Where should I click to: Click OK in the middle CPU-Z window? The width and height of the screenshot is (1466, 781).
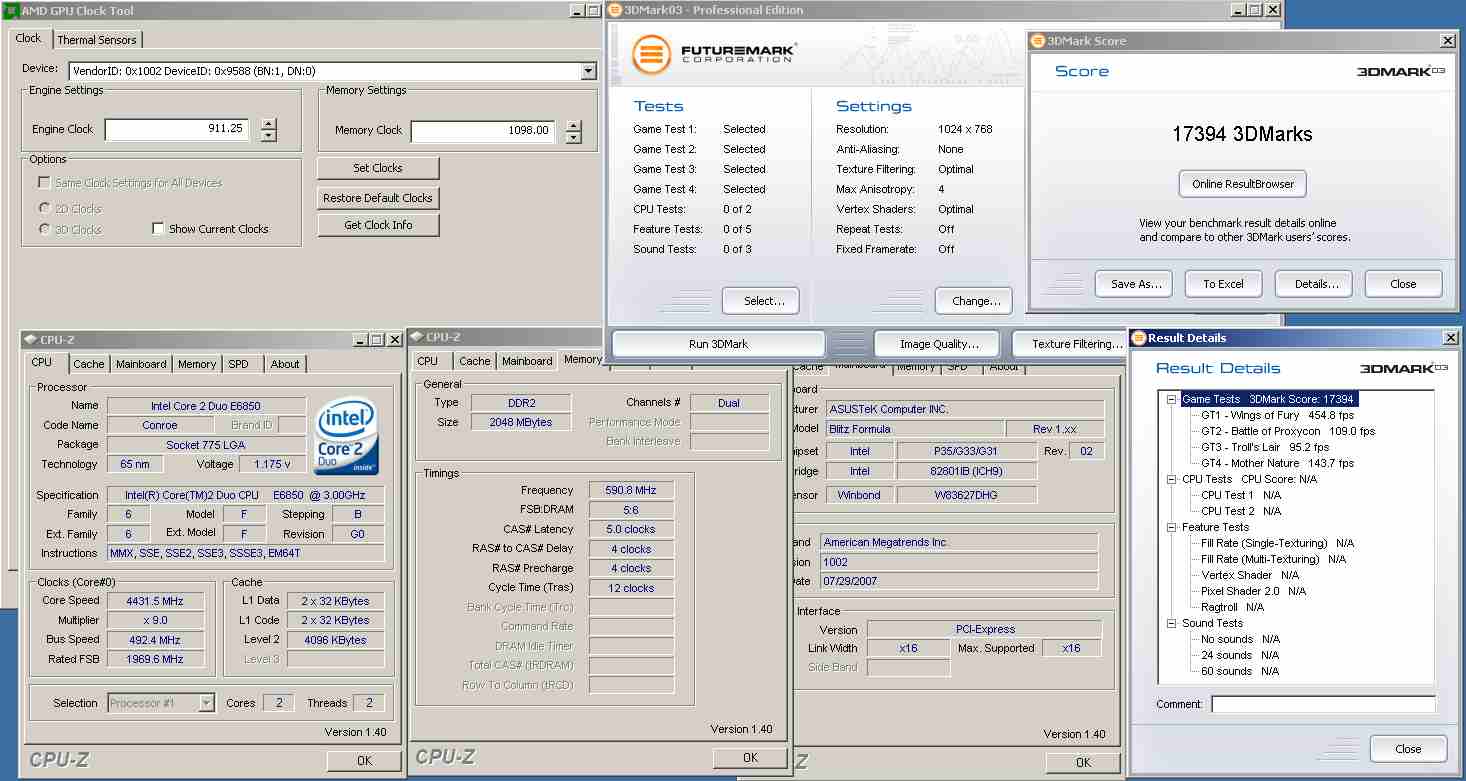(750, 758)
